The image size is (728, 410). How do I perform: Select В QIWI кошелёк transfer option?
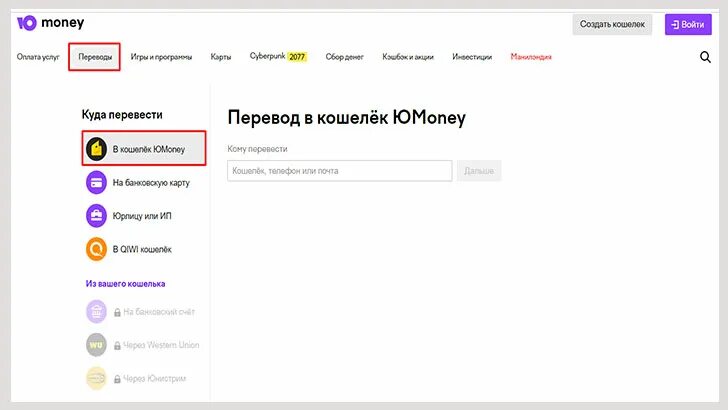click(129, 249)
